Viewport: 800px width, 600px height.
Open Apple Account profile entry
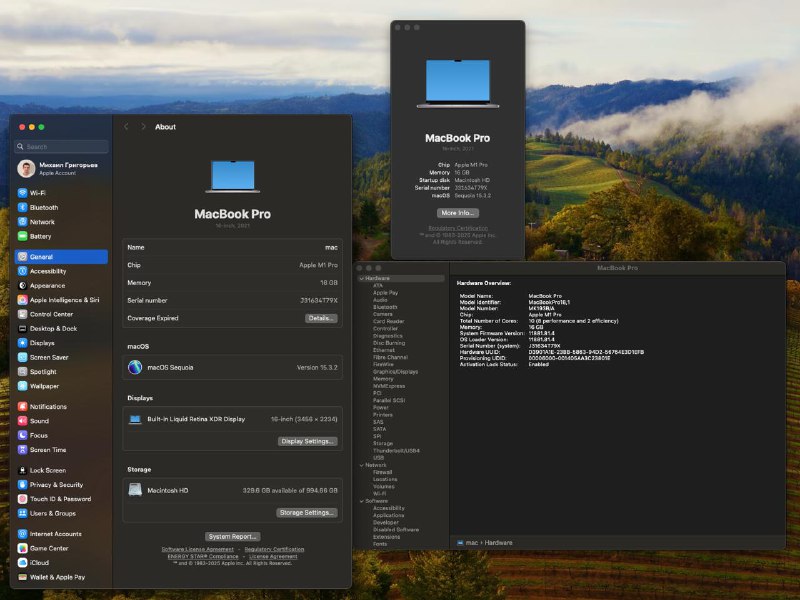pyautogui.click(x=61, y=168)
